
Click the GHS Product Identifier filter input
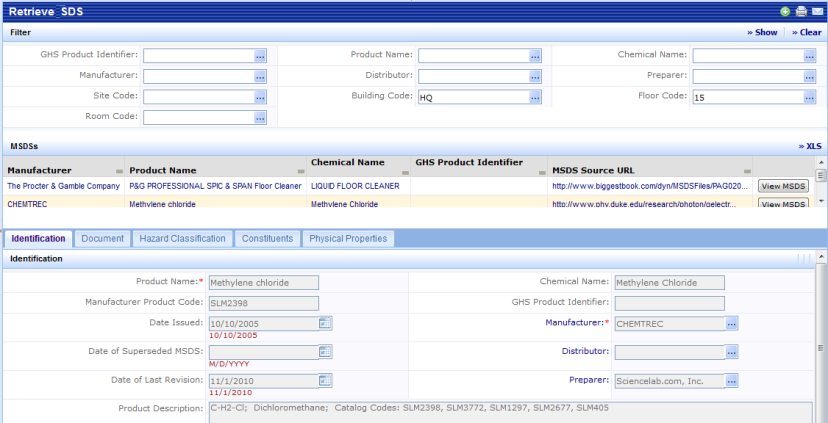(198, 56)
